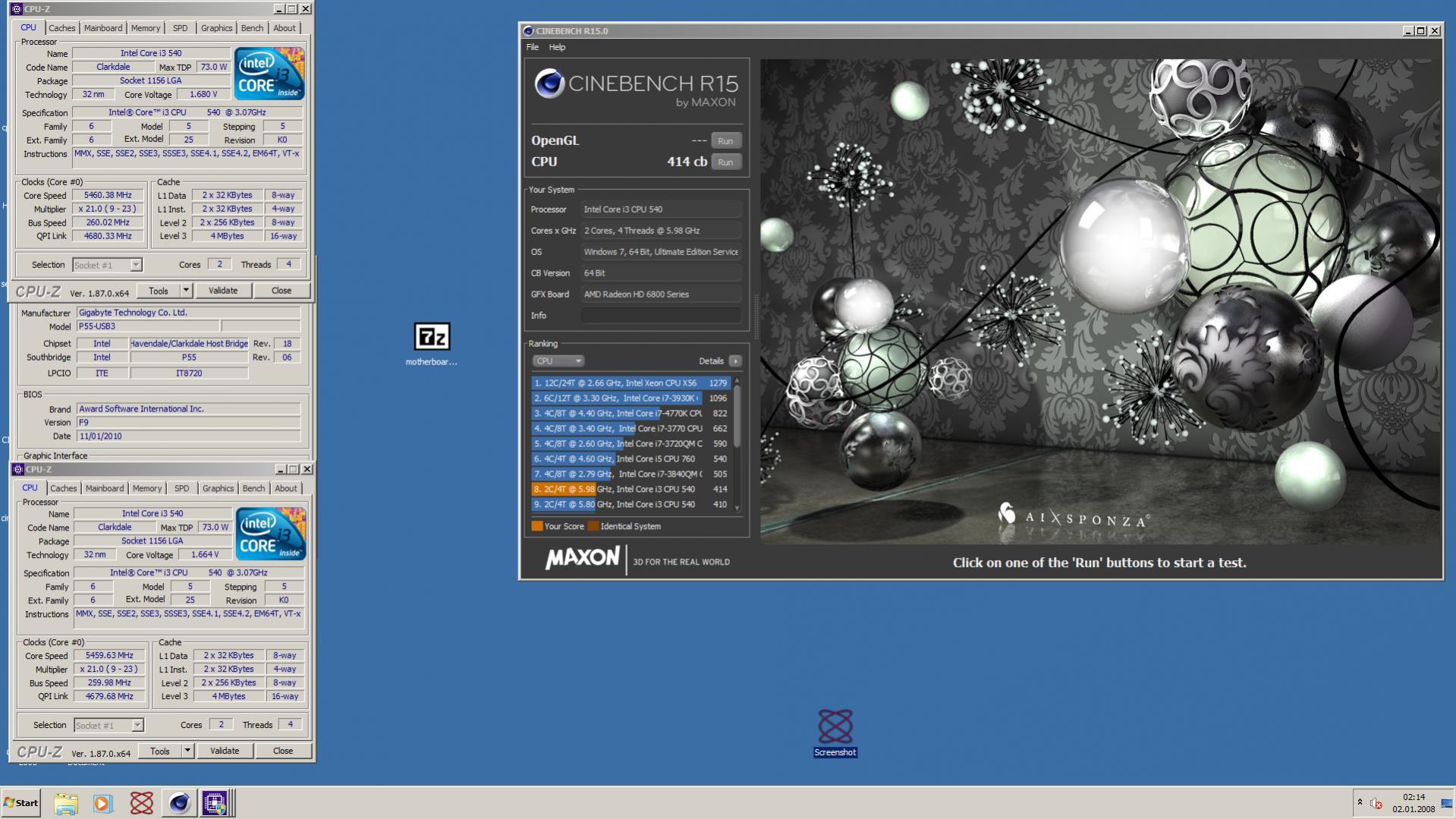Image resolution: width=1456 pixels, height=819 pixels.
Task: Click the MAXON logo at the bottom of Cinebench
Action: coord(582,559)
